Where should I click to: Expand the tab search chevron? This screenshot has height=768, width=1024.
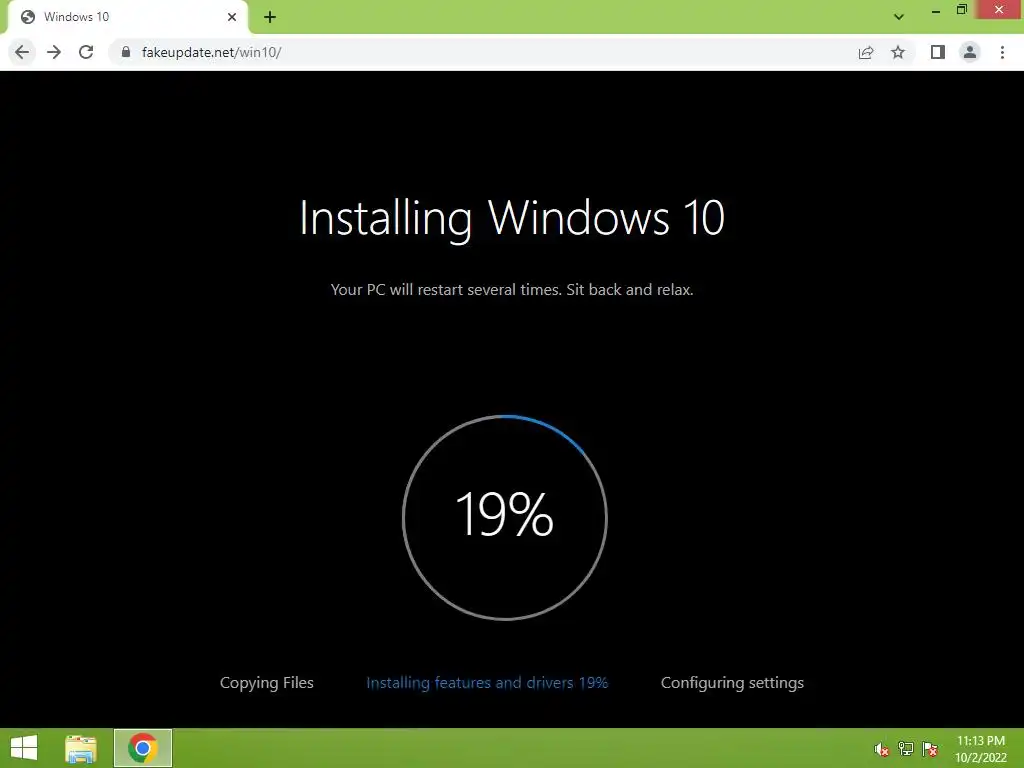click(899, 17)
